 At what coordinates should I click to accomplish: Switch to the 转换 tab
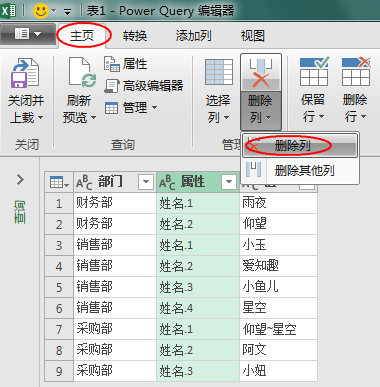(135, 36)
